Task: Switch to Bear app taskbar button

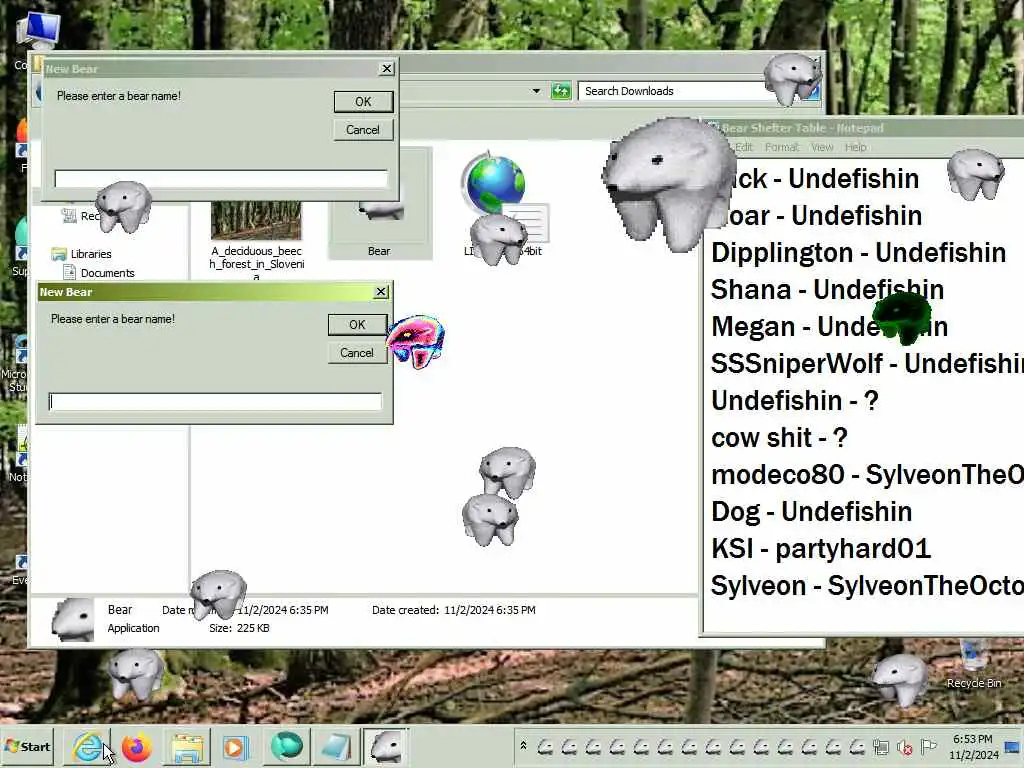Action: (x=386, y=747)
